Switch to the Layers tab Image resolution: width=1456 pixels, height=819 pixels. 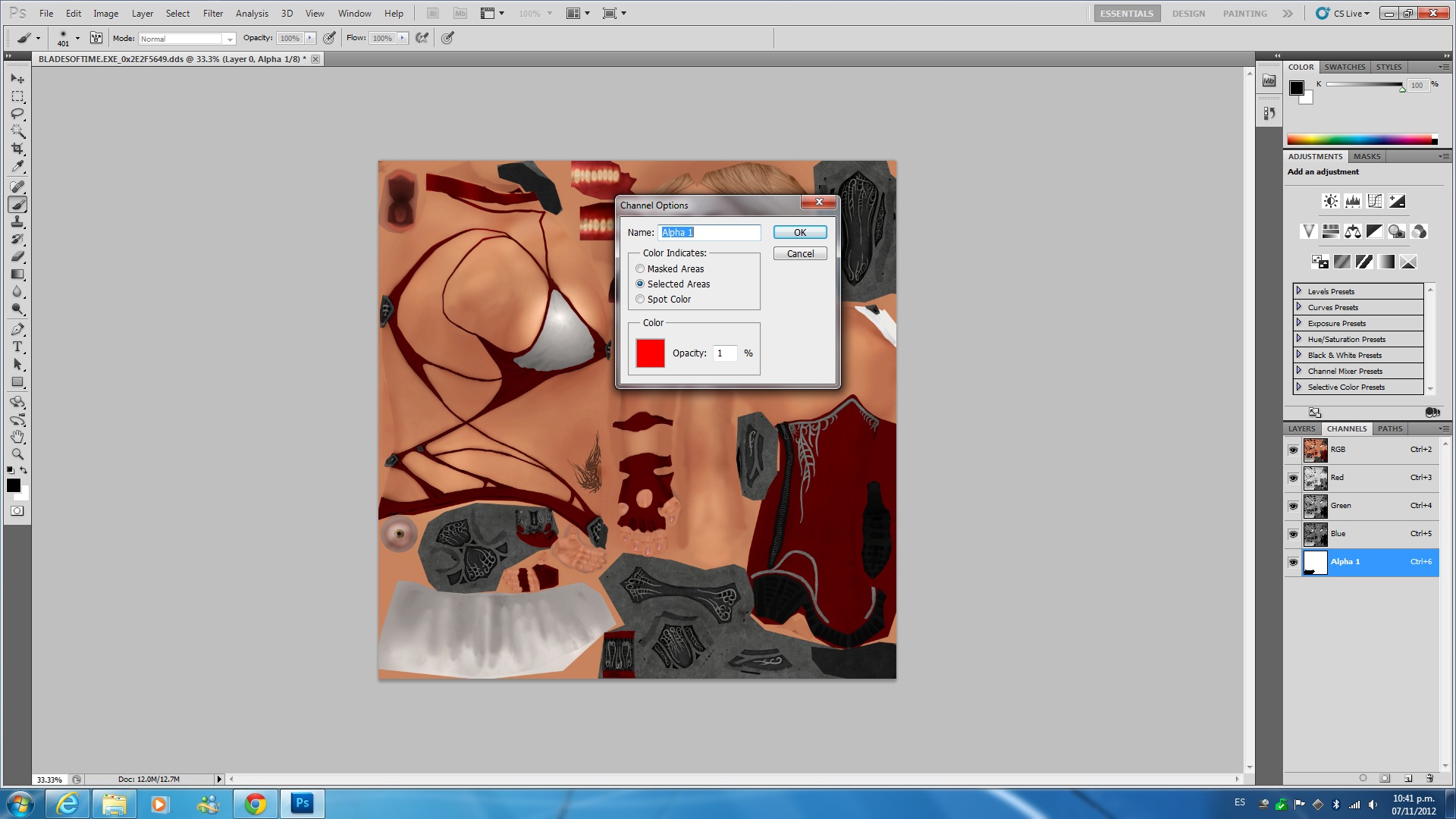(1301, 428)
